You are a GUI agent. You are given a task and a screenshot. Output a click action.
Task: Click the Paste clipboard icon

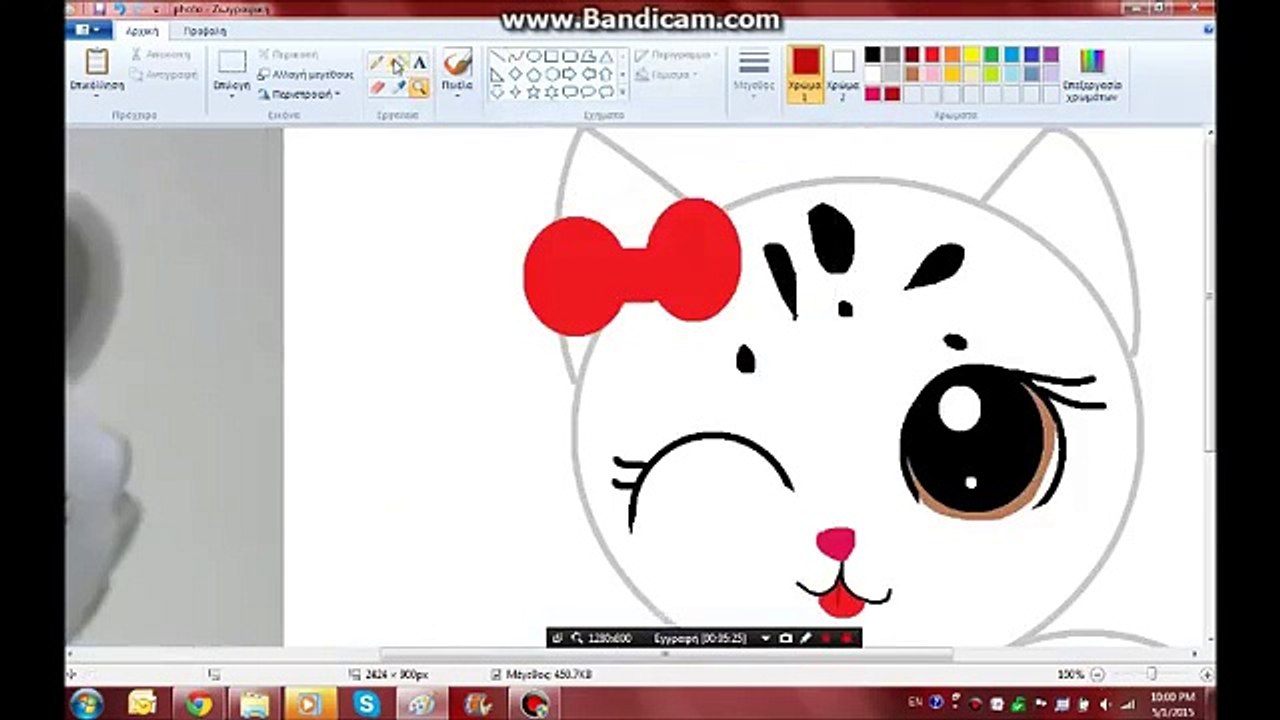point(96,62)
